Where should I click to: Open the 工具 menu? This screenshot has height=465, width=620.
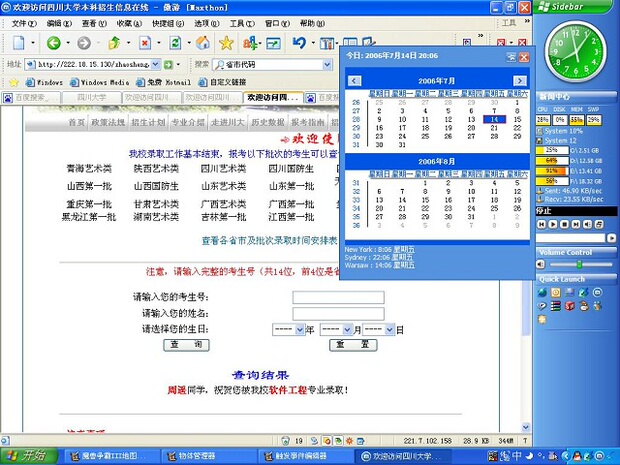coord(242,23)
